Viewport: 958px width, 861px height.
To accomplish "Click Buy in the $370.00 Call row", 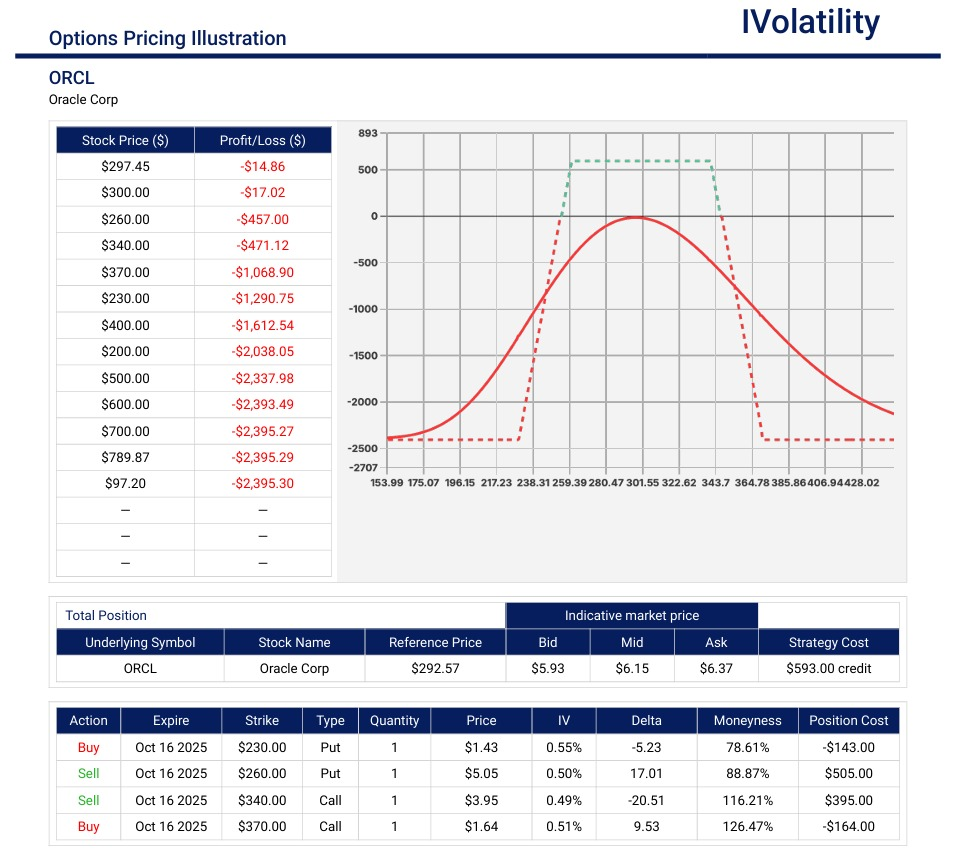I will pos(89,827).
